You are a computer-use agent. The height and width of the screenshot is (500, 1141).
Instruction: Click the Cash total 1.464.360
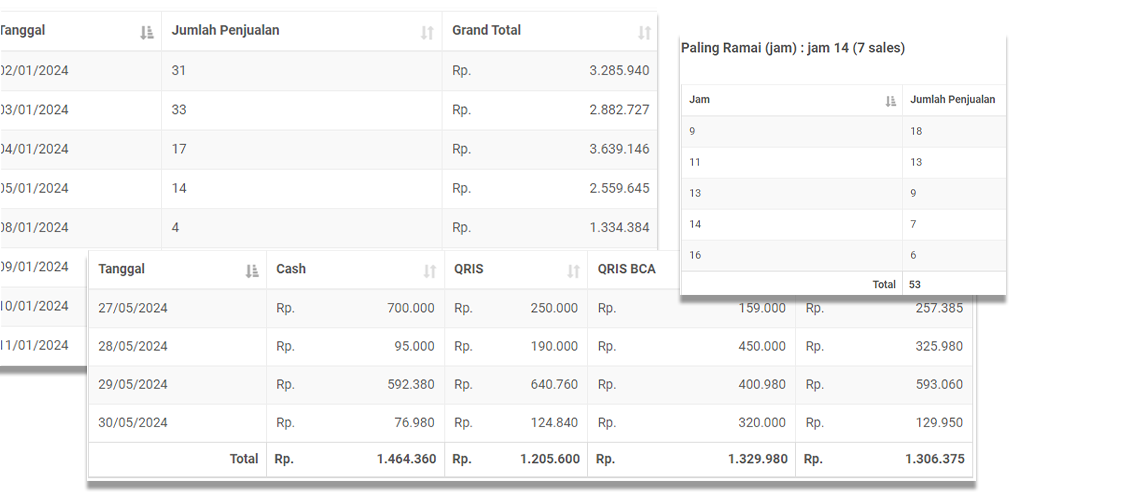click(405, 459)
